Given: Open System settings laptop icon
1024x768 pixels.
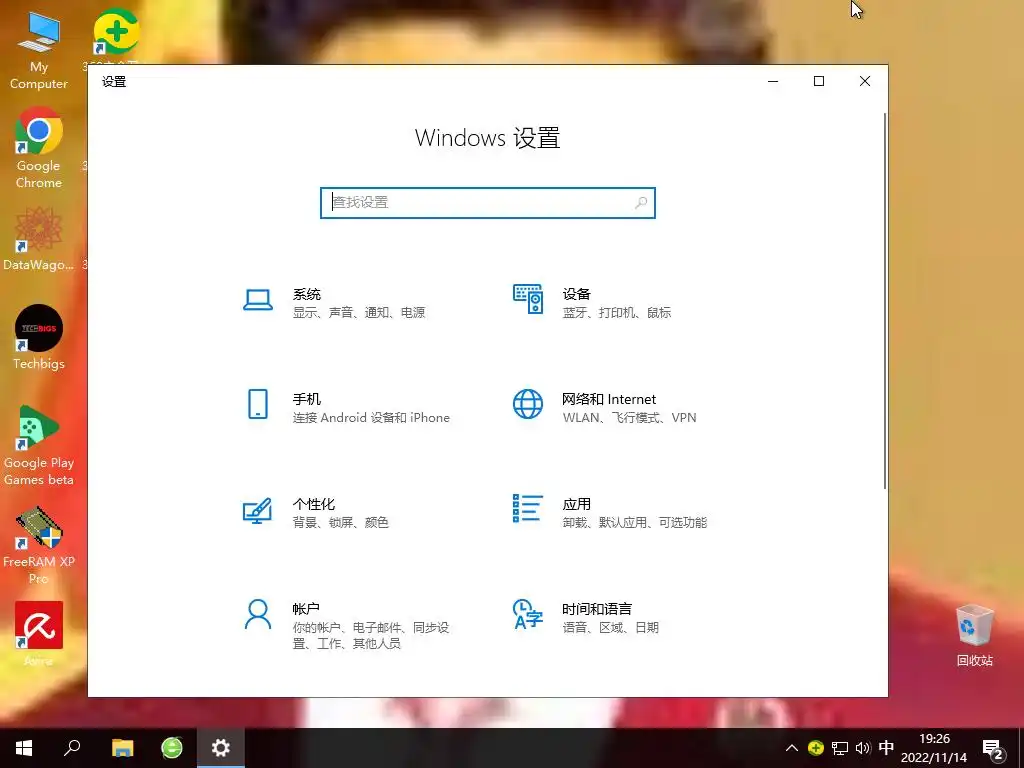Looking at the screenshot, I should point(258,300).
